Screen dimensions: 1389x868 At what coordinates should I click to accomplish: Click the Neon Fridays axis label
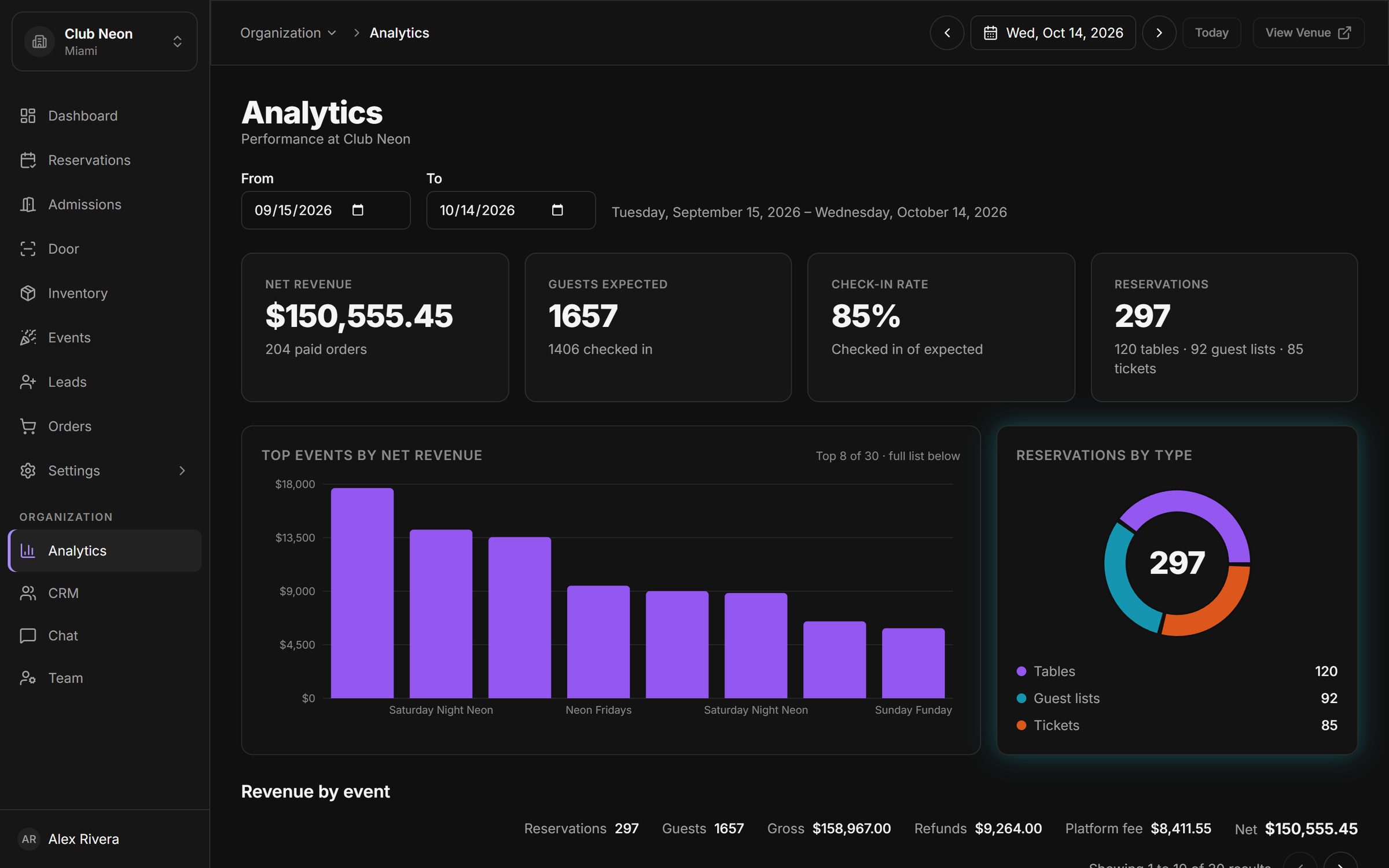point(598,710)
